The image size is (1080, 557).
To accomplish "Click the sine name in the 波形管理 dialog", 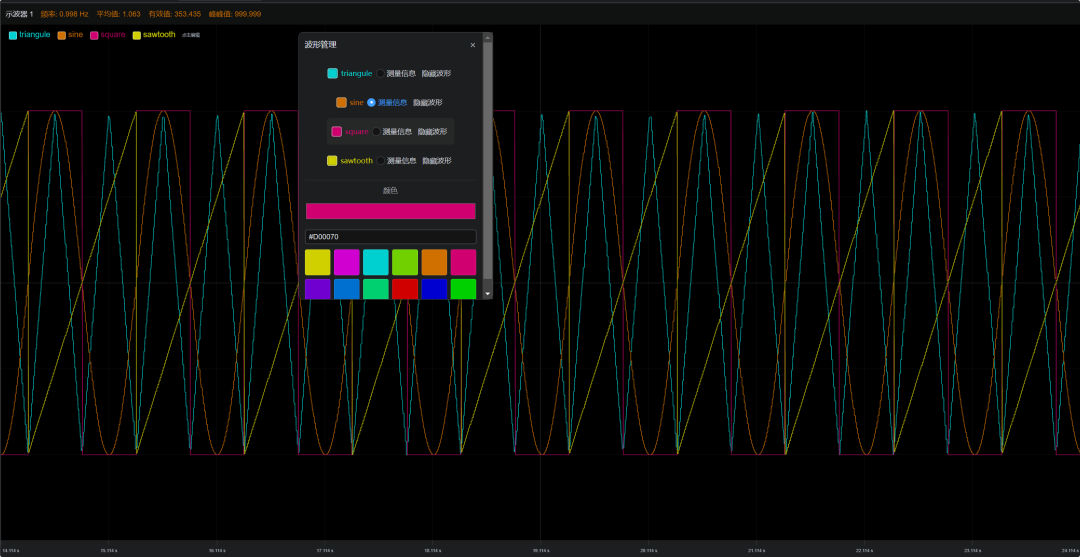I will 356,103.
